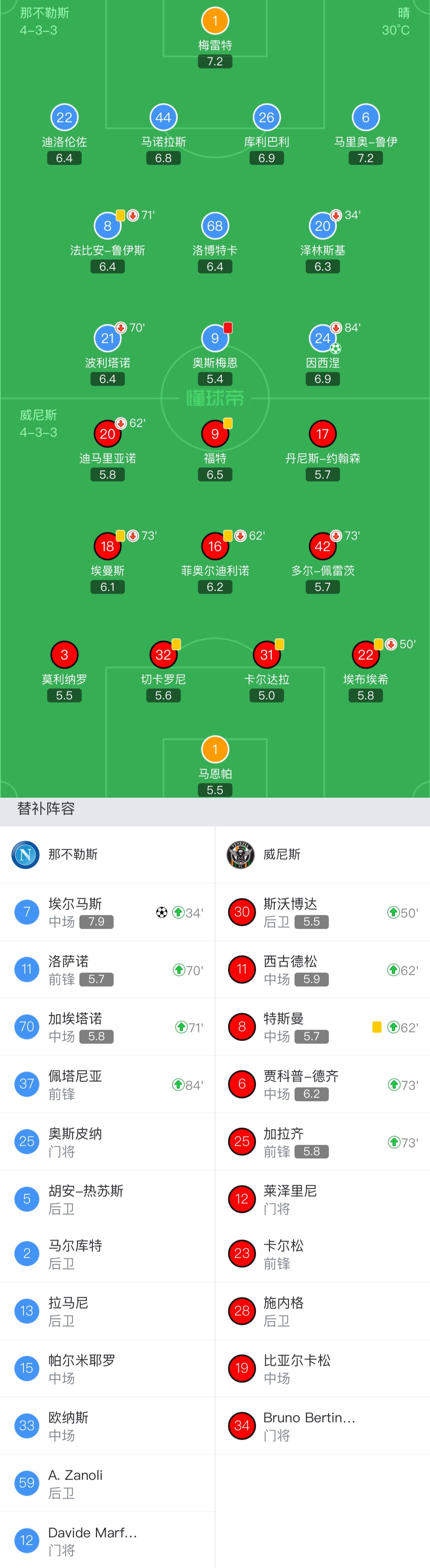
Task: Open substitute 斯沃博达 row
Action: click(x=322, y=912)
